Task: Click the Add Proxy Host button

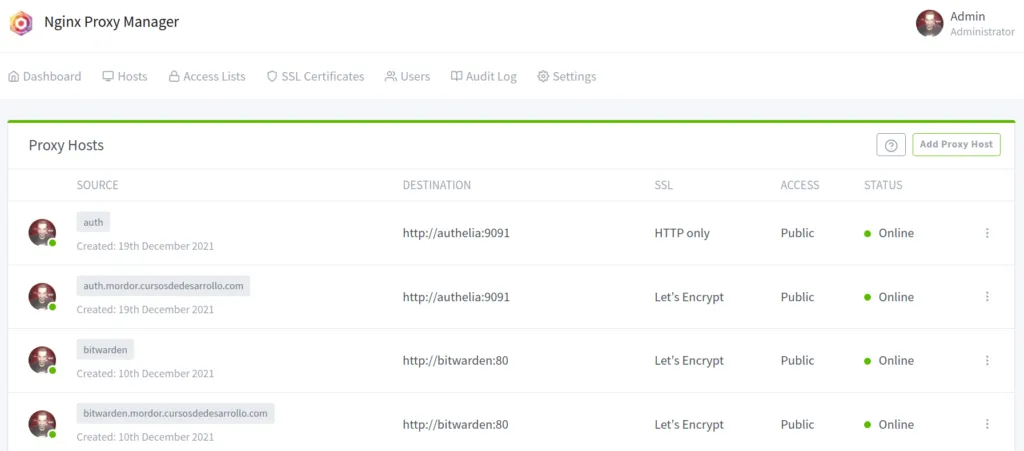Action: click(955, 145)
